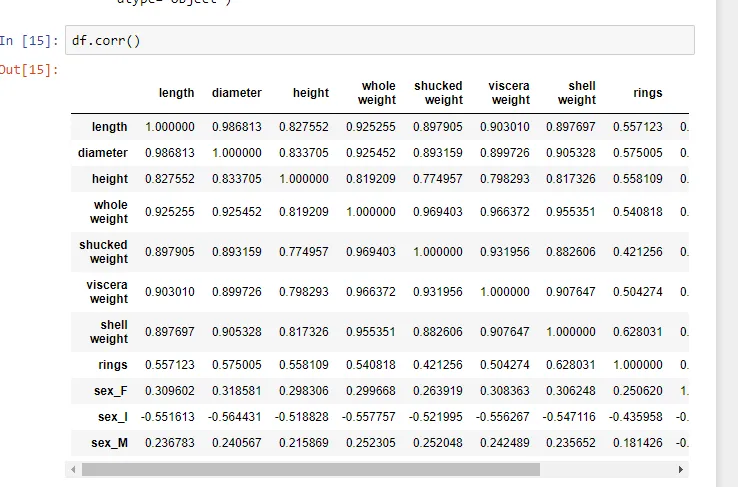The height and width of the screenshot is (487, 738).
Task: Click value 0.969403 in the whole weight row
Action: click(438, 212)
